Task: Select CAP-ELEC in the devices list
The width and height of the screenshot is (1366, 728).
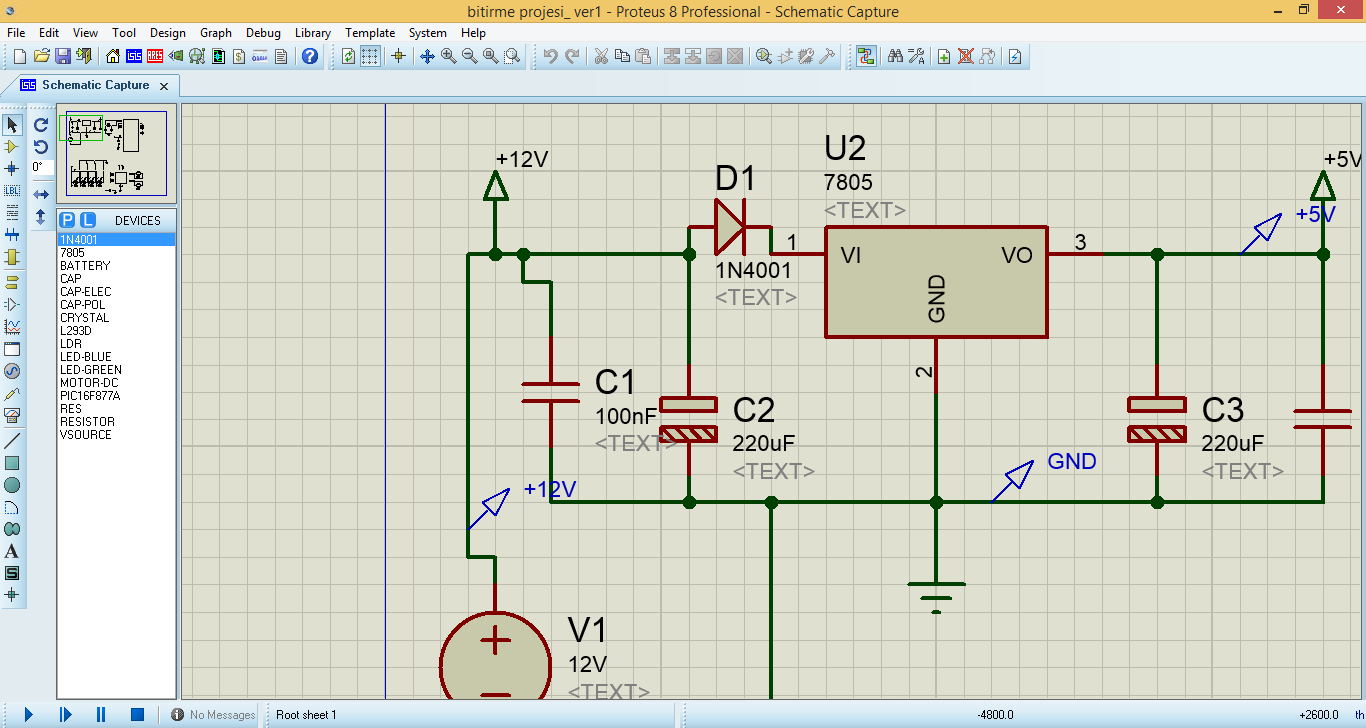Action: 116,292
